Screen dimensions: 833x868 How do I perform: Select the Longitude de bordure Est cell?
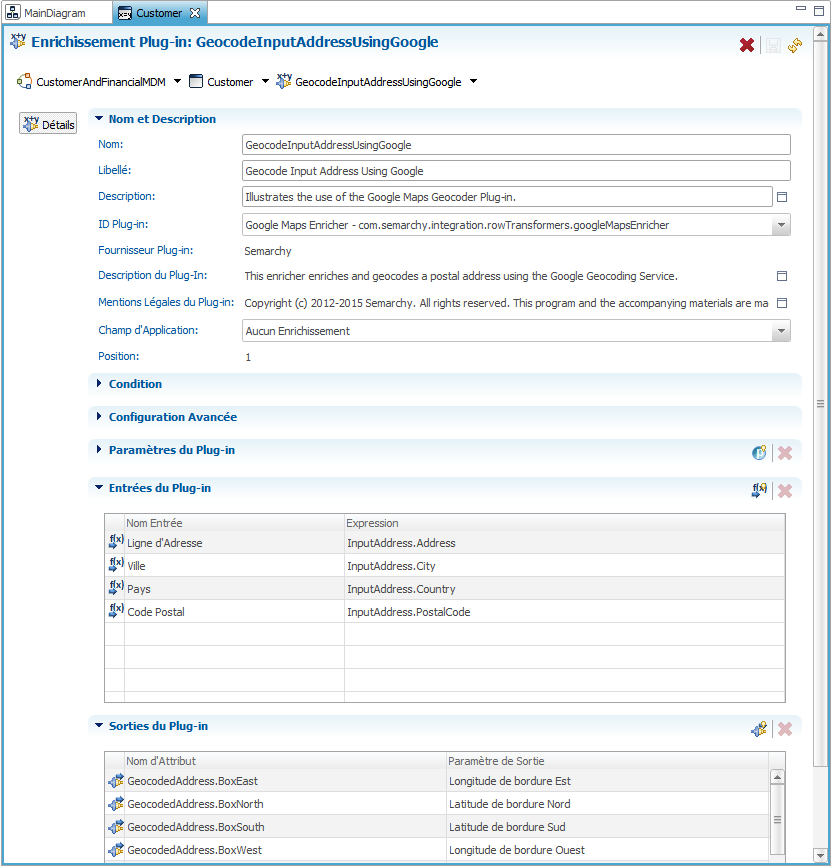click(x=608, y=781)
